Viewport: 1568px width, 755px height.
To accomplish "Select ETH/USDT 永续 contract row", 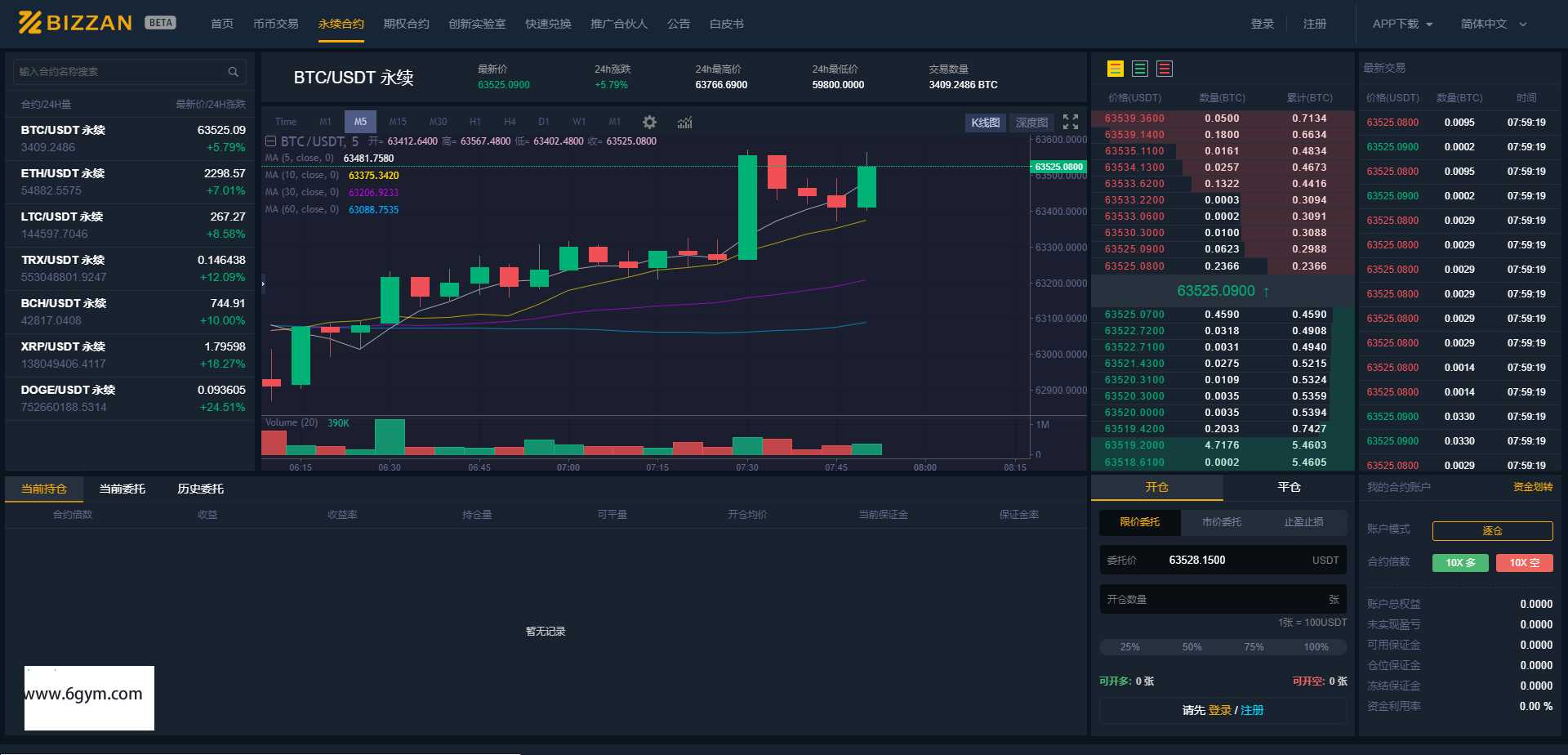I will (131, 181).
